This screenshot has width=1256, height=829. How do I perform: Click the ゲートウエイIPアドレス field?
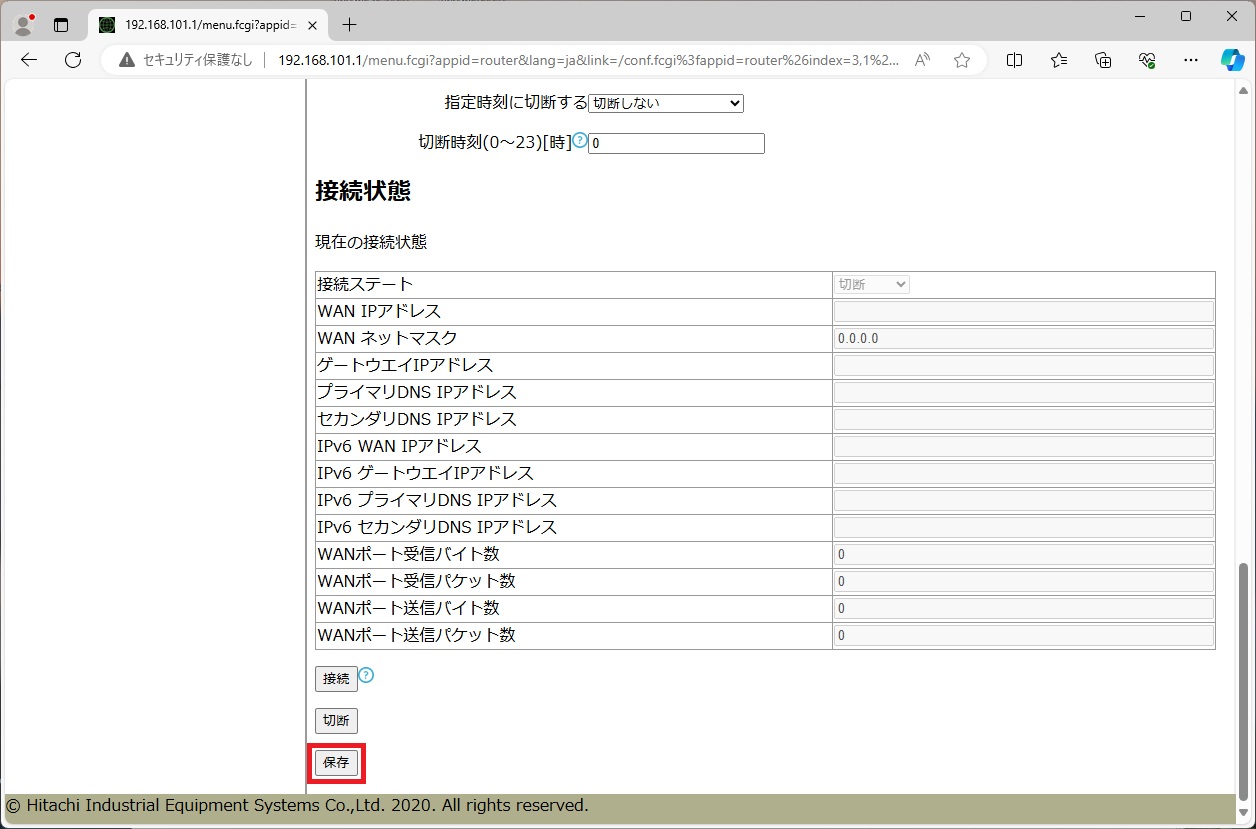click(x=1024, y=366)
